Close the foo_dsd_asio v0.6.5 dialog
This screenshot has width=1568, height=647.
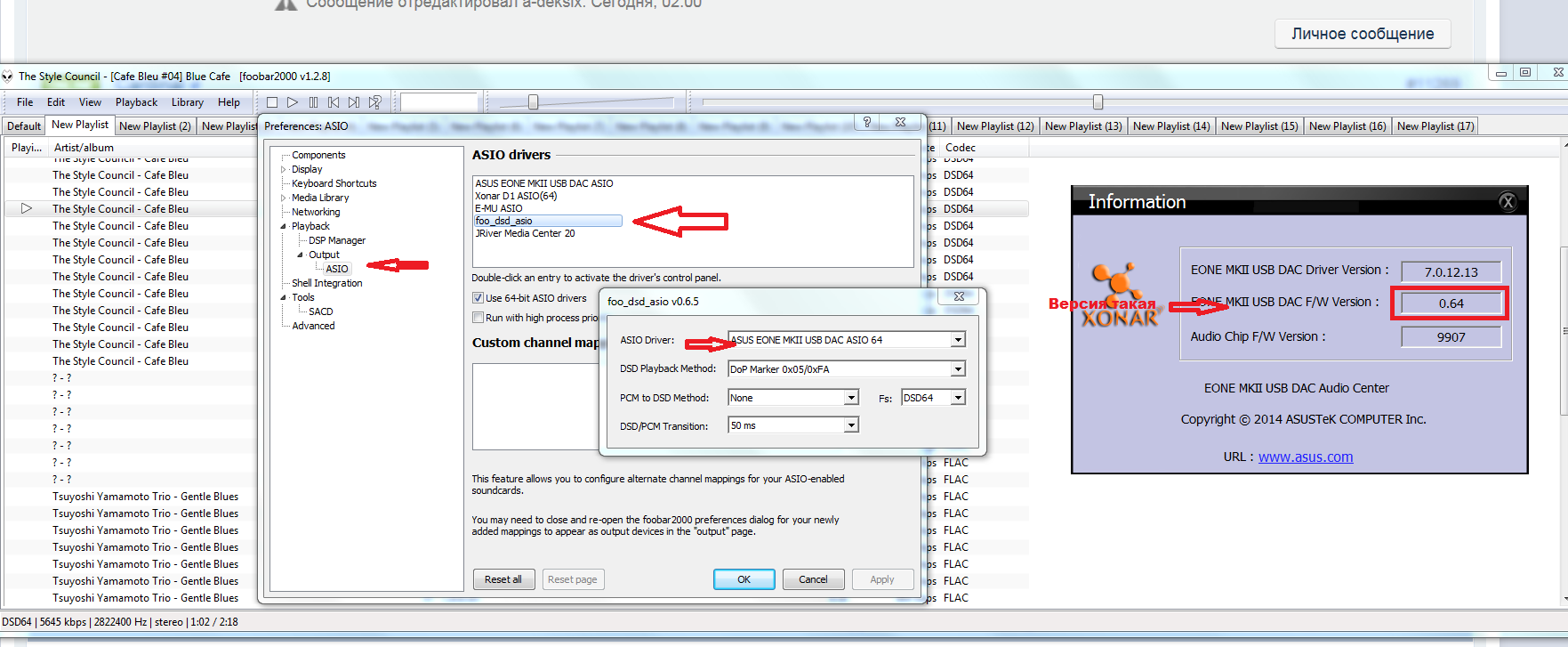(x=959, y=296)
